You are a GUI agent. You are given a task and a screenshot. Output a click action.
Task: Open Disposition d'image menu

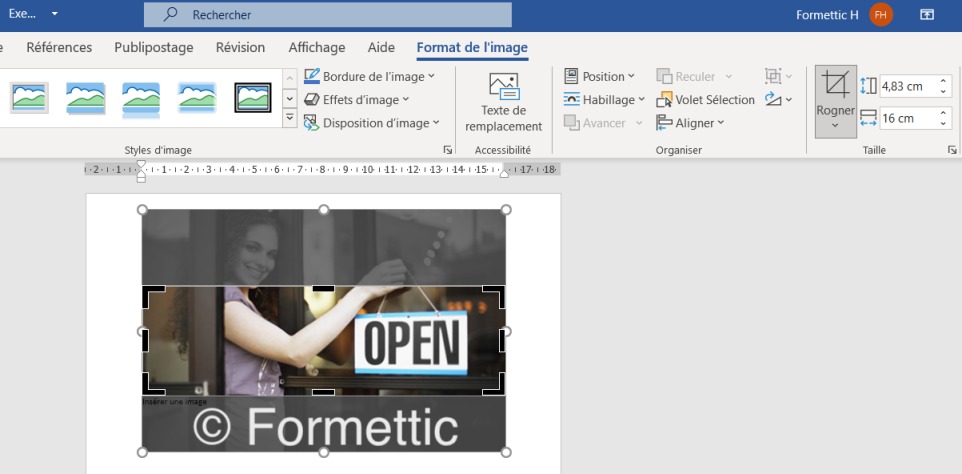coord(372,123)
